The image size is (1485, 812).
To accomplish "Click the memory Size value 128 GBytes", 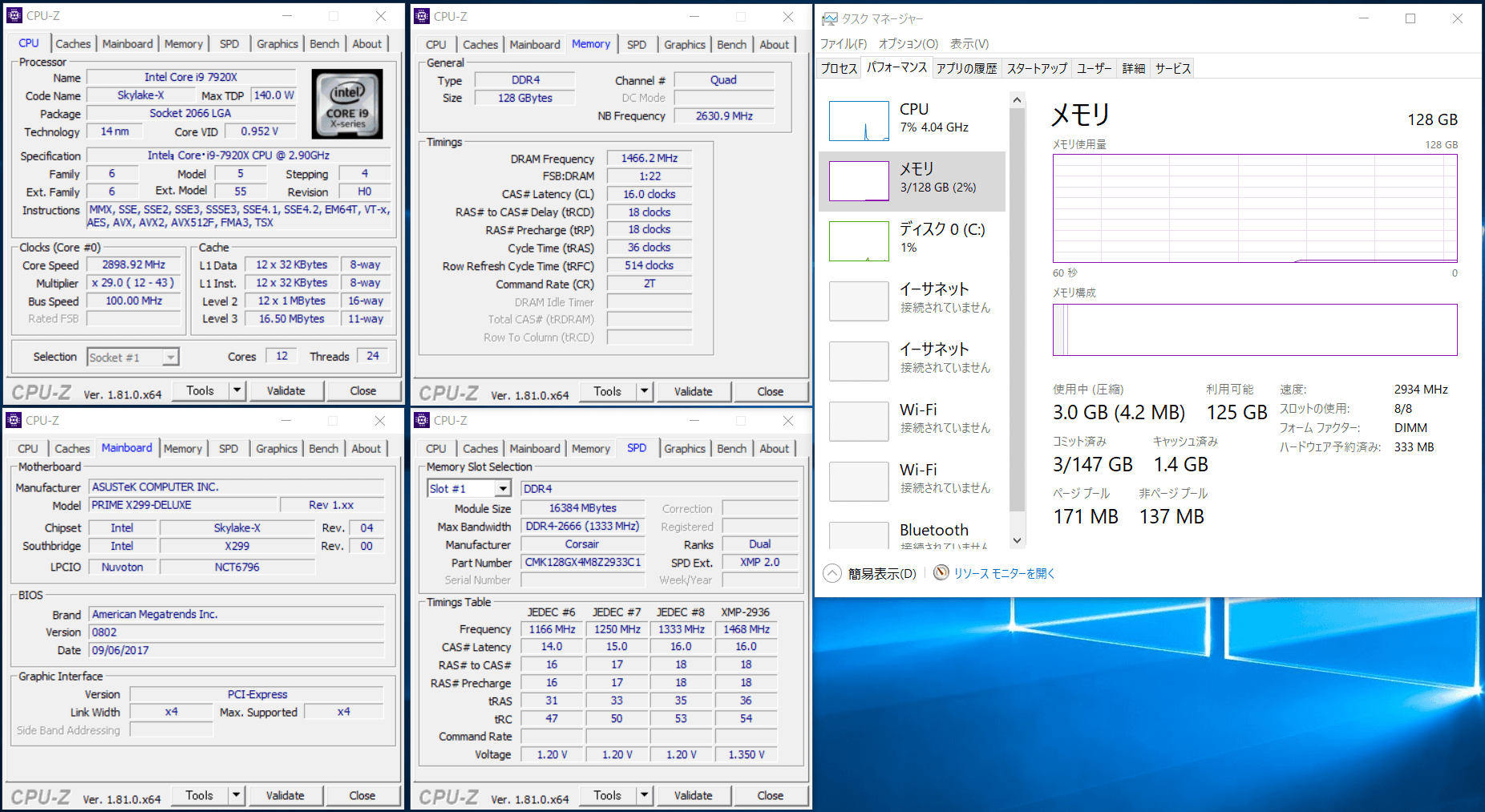I will [x=525, y=98].
